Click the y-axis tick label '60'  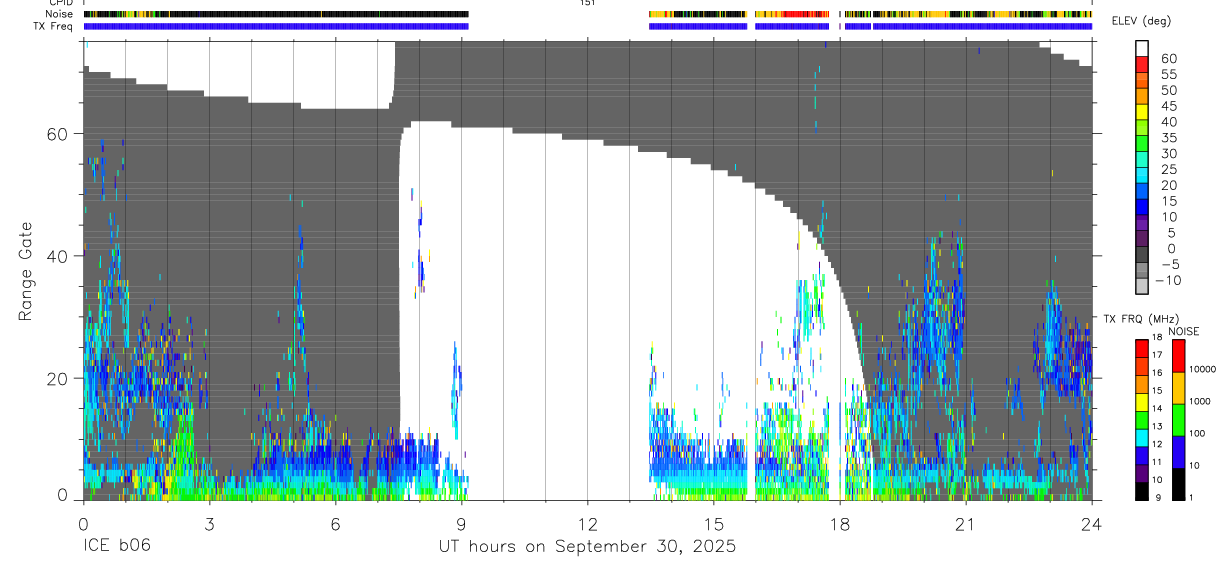(59, 134)
